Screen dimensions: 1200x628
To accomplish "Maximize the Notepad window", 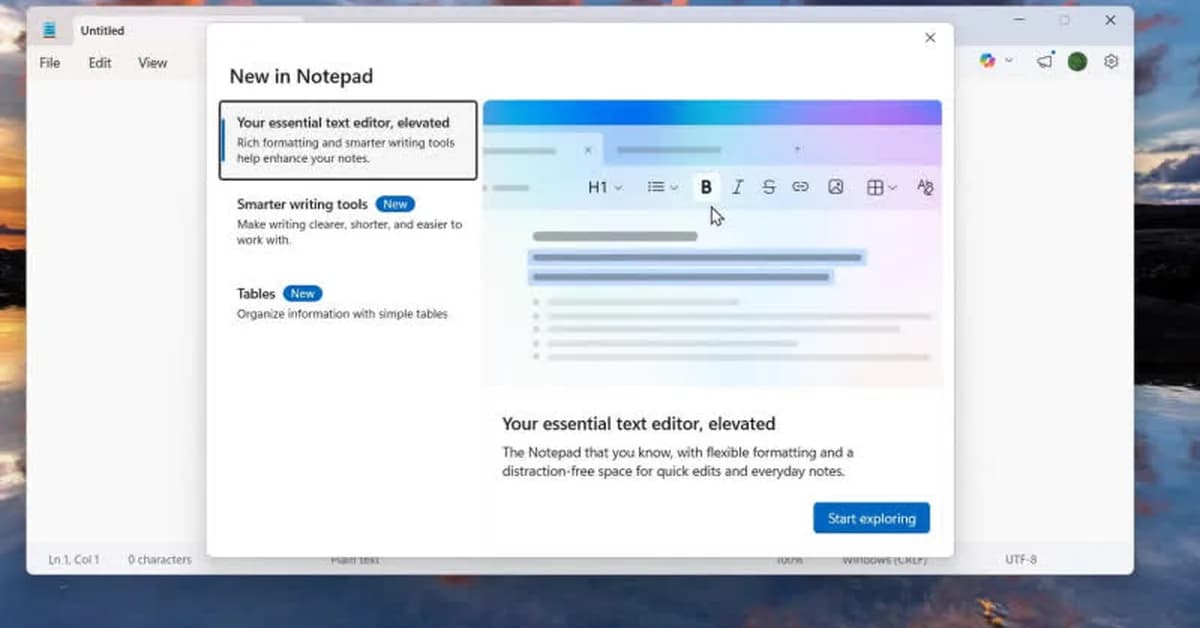I will tap(1064, 20).
